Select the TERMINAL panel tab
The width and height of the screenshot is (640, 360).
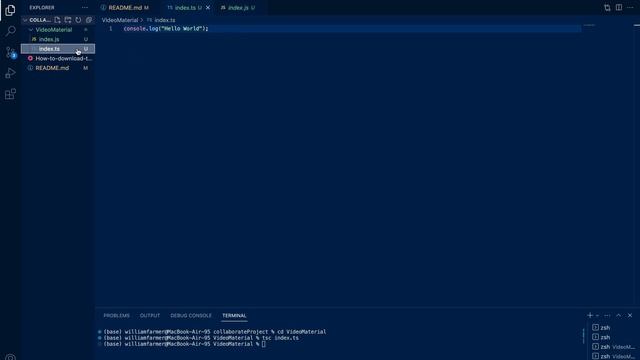(x=234, y=316)
